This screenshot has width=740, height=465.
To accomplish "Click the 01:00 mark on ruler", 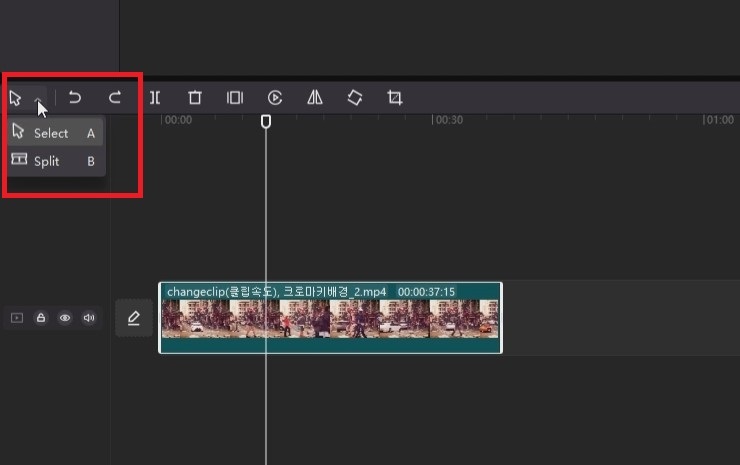I will [x=719, y=120].
